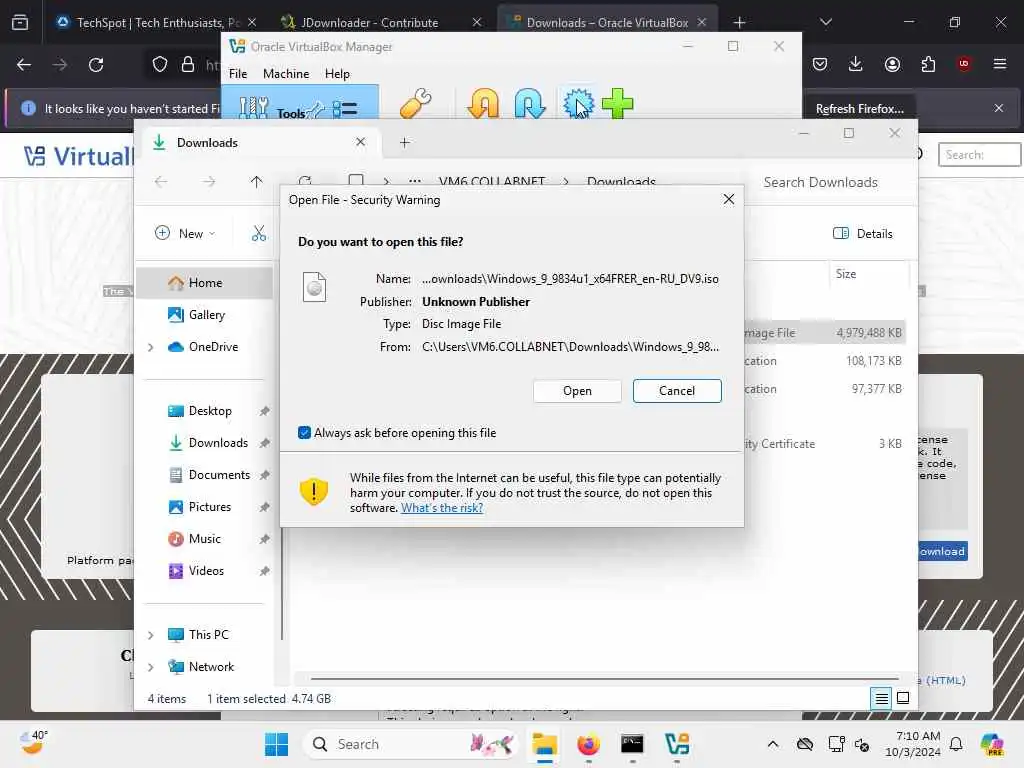1024x768 pixels.
Task: Click the VirtualBox Preferences wrench icon
Action: (415, 103)
